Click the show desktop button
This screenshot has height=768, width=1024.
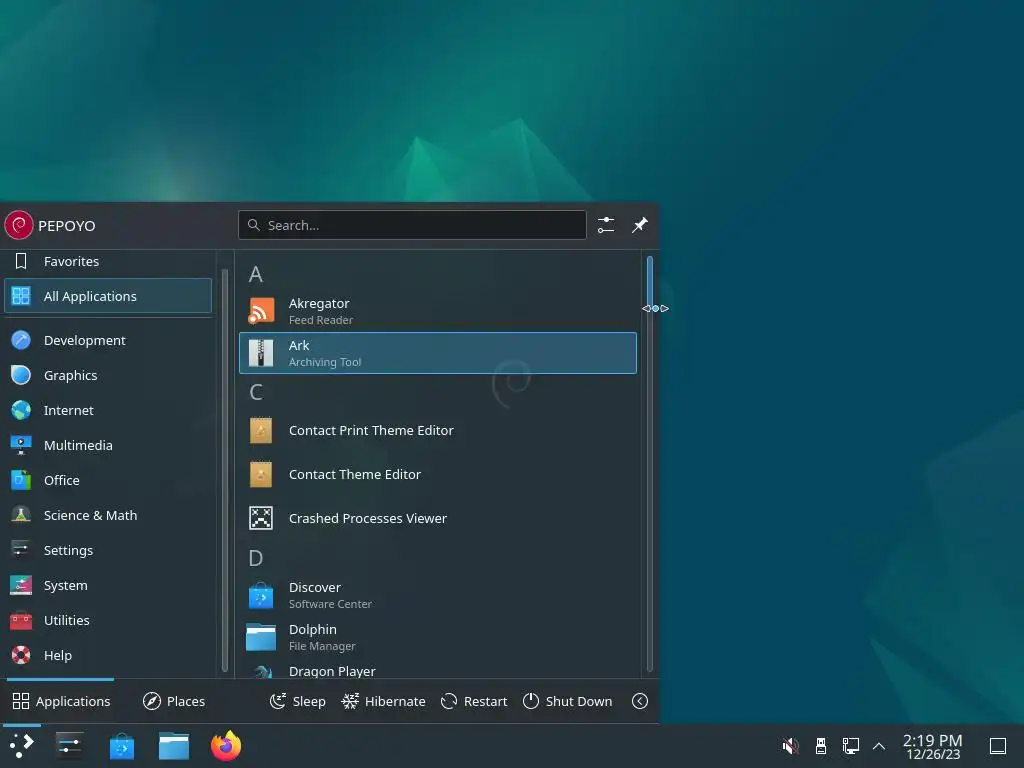tap(997, 745)
